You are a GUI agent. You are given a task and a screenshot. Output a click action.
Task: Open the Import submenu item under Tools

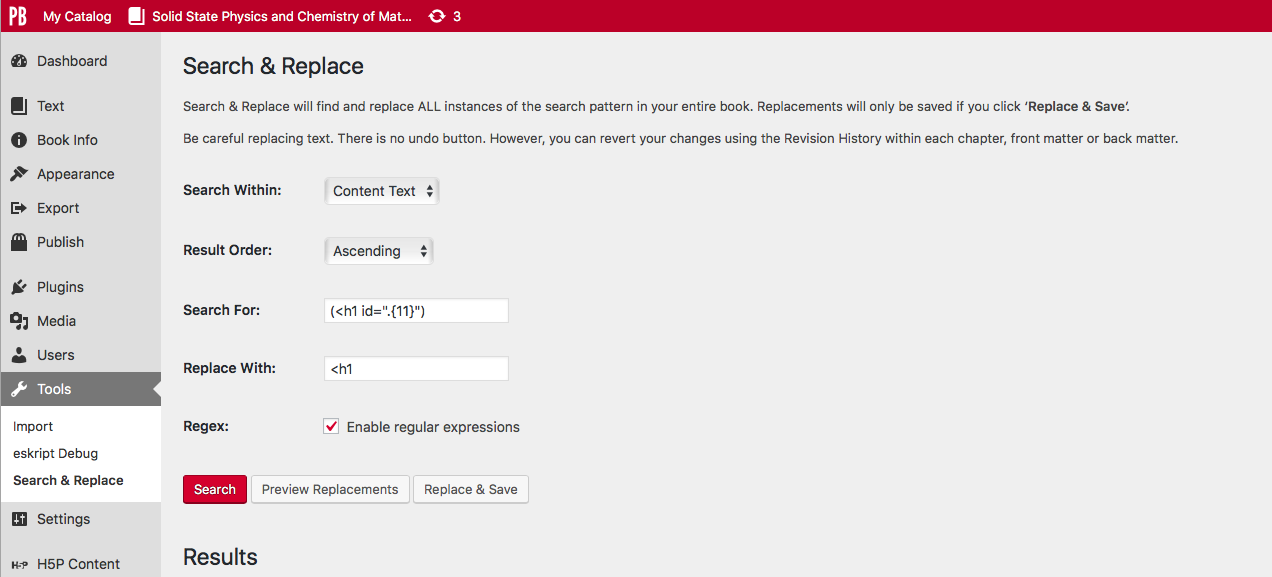33,426
